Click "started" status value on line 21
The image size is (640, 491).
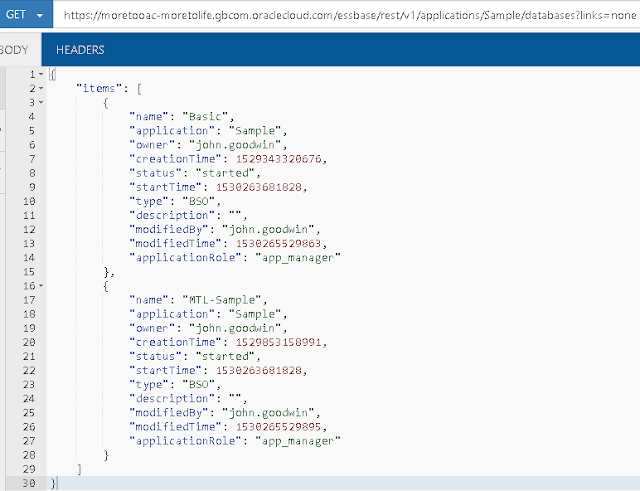click(x=225, y=356)
